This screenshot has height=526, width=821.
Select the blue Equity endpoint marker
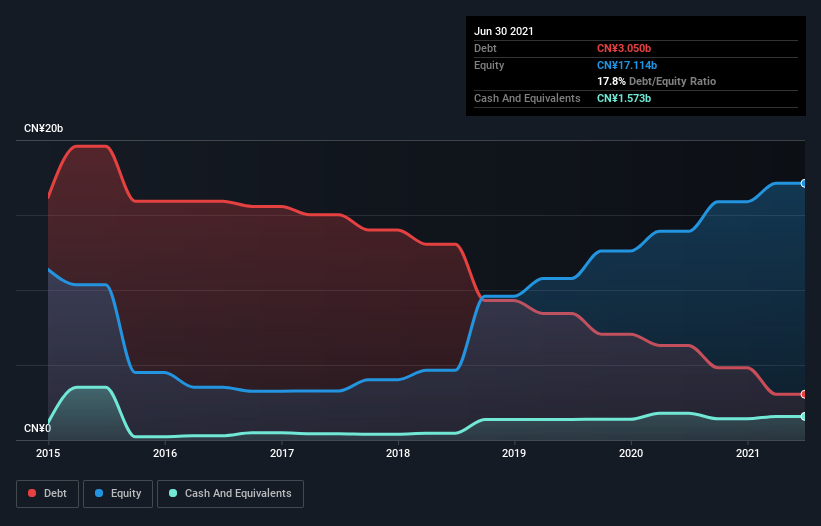pyautogui.click(x=804, y=183)
